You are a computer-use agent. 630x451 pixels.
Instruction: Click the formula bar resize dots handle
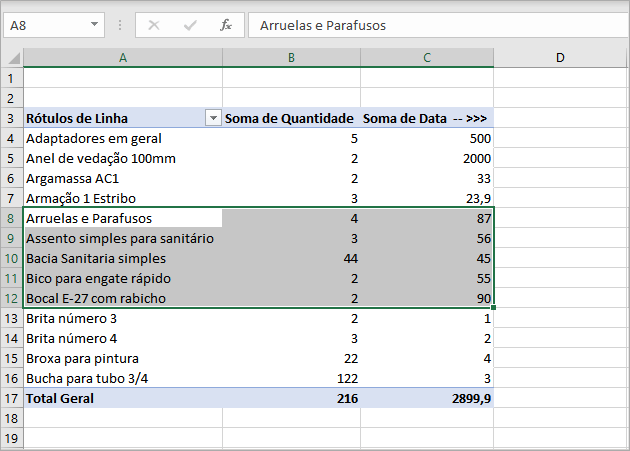[x=120, y=25]
